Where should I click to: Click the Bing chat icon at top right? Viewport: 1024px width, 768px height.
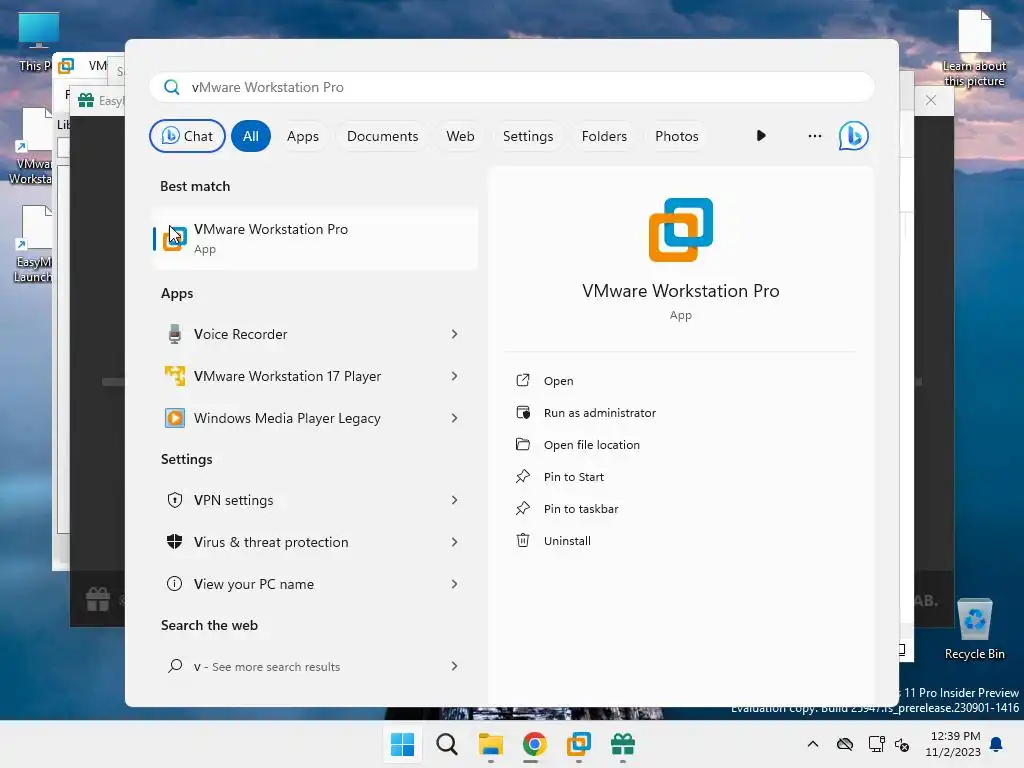point(854,136)
